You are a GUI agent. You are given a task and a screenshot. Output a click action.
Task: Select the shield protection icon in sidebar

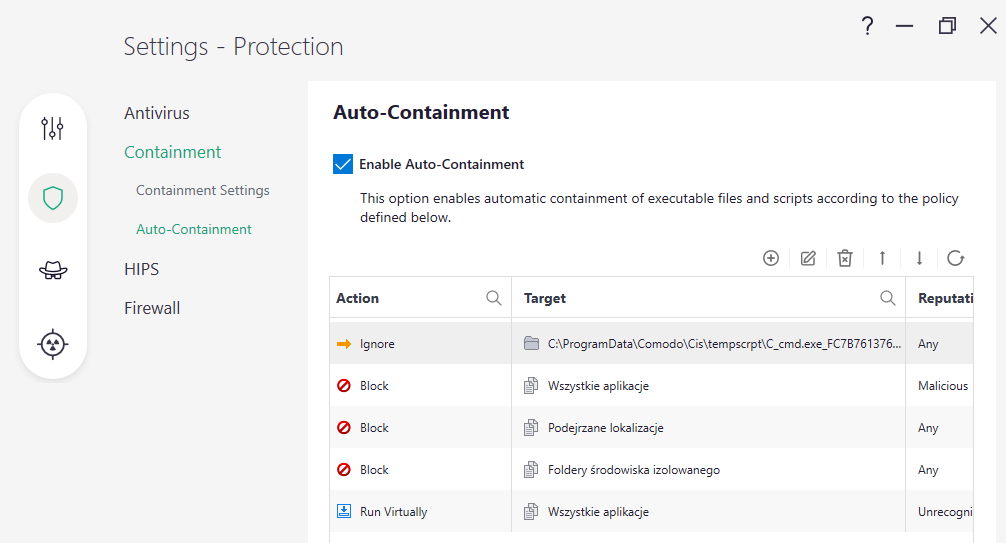click(x=53, y=198)
